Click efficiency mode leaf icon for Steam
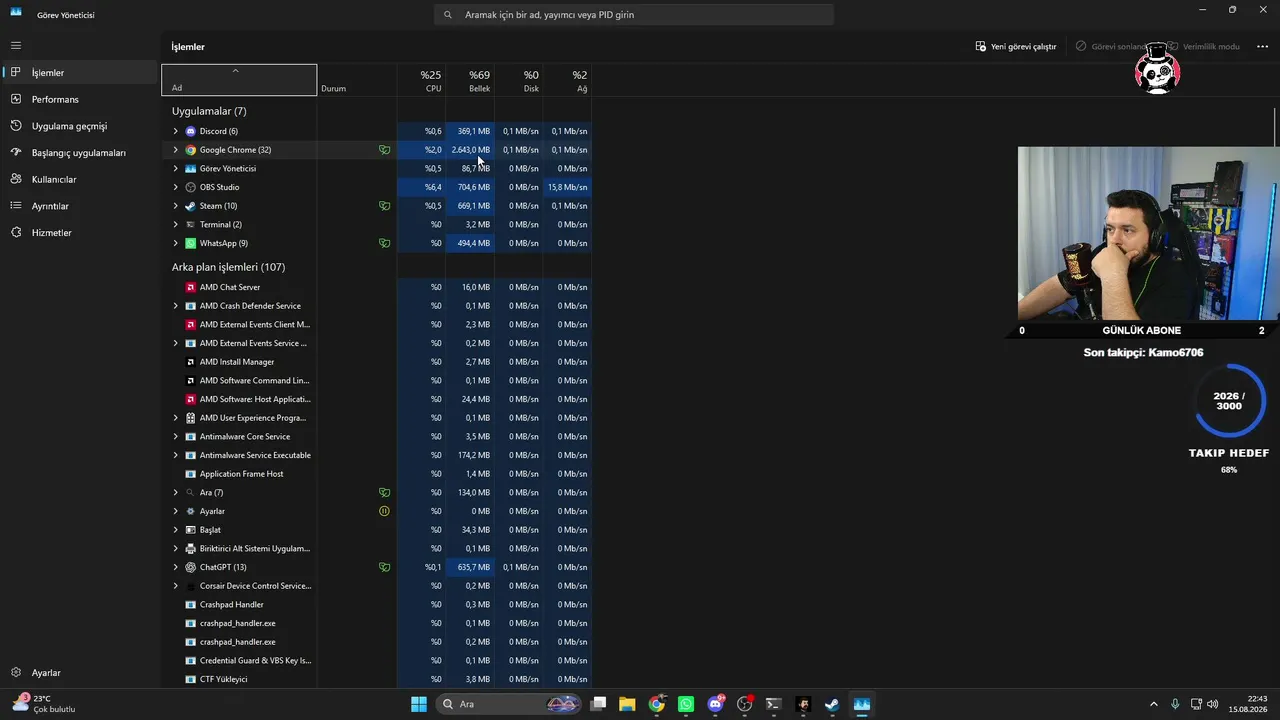Screen dimensions: 1280x720 (x=384, y=206)
